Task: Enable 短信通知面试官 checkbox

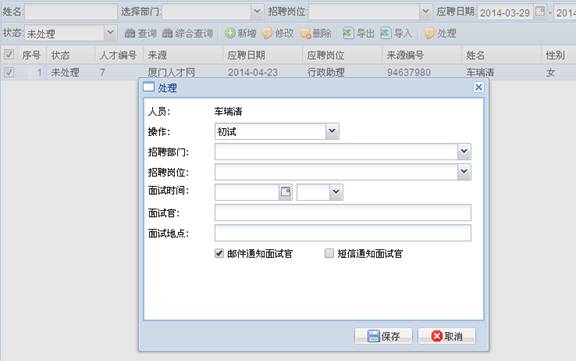Action: pyautogui.click(x=329, y=253)
